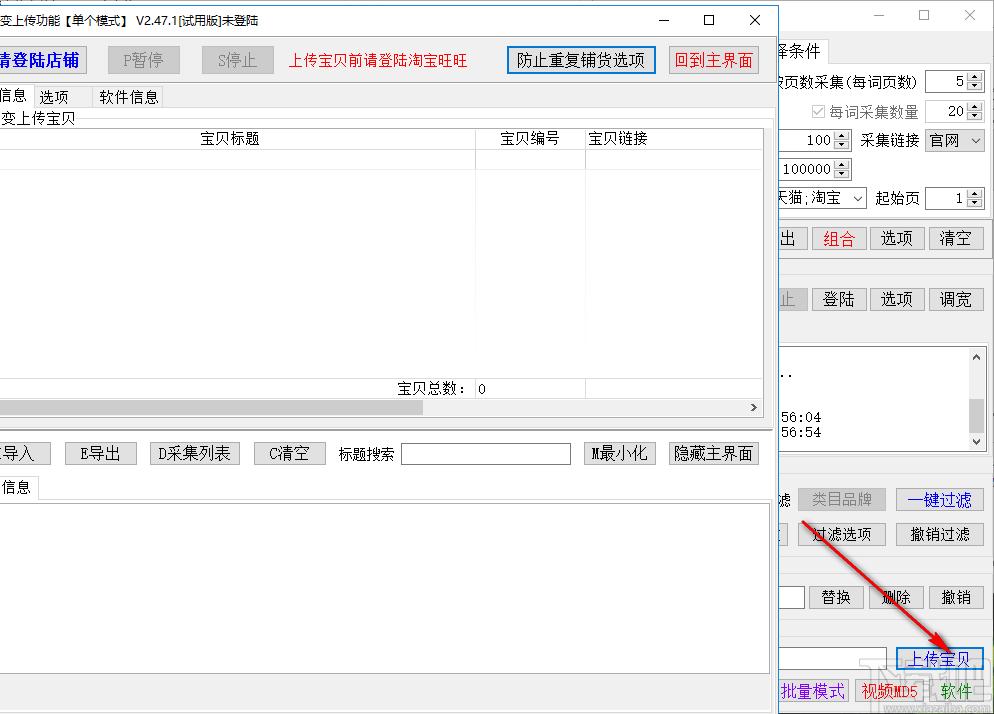Click the C清空 clear button
Image resolution: width=994 pixels, height=714 pixels.
point(290,453)
